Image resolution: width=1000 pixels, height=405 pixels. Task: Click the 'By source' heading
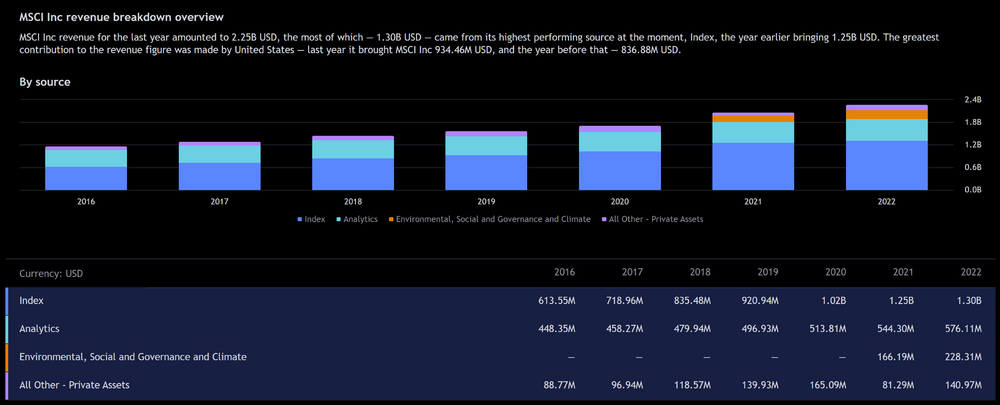click(45, 82)
